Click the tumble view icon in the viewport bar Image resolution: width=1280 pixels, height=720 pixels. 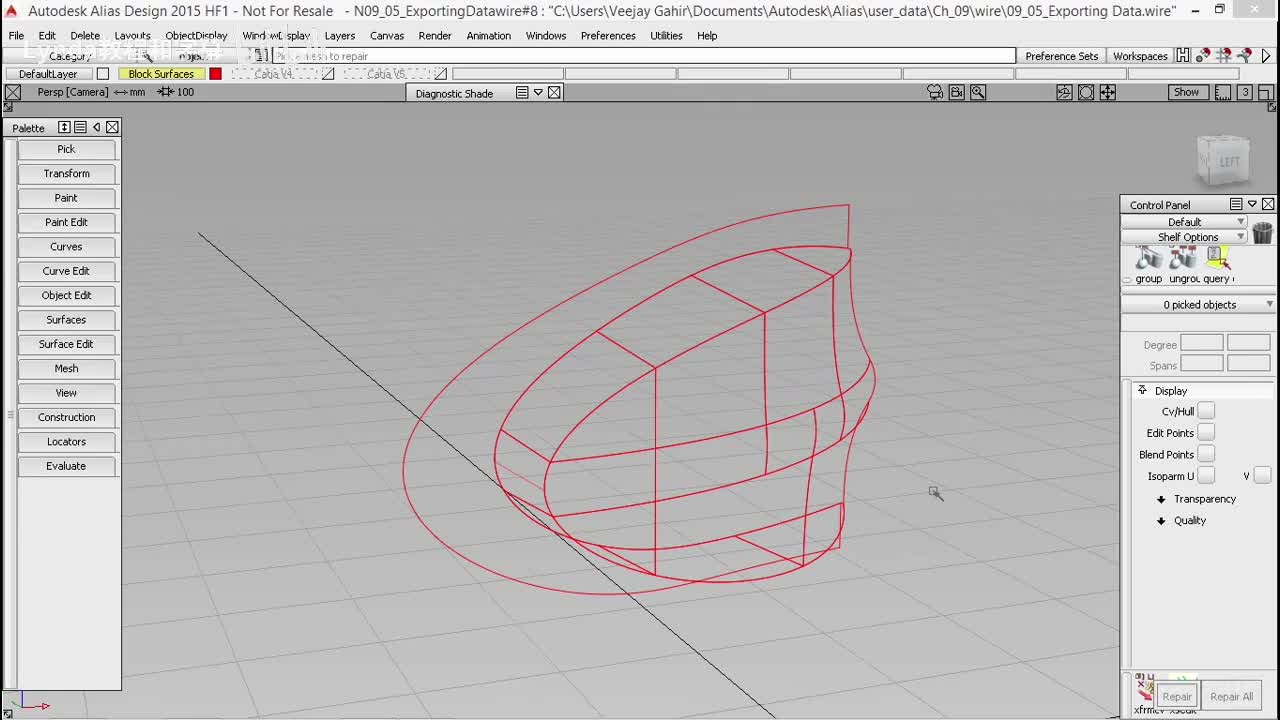click(1064, 92)
